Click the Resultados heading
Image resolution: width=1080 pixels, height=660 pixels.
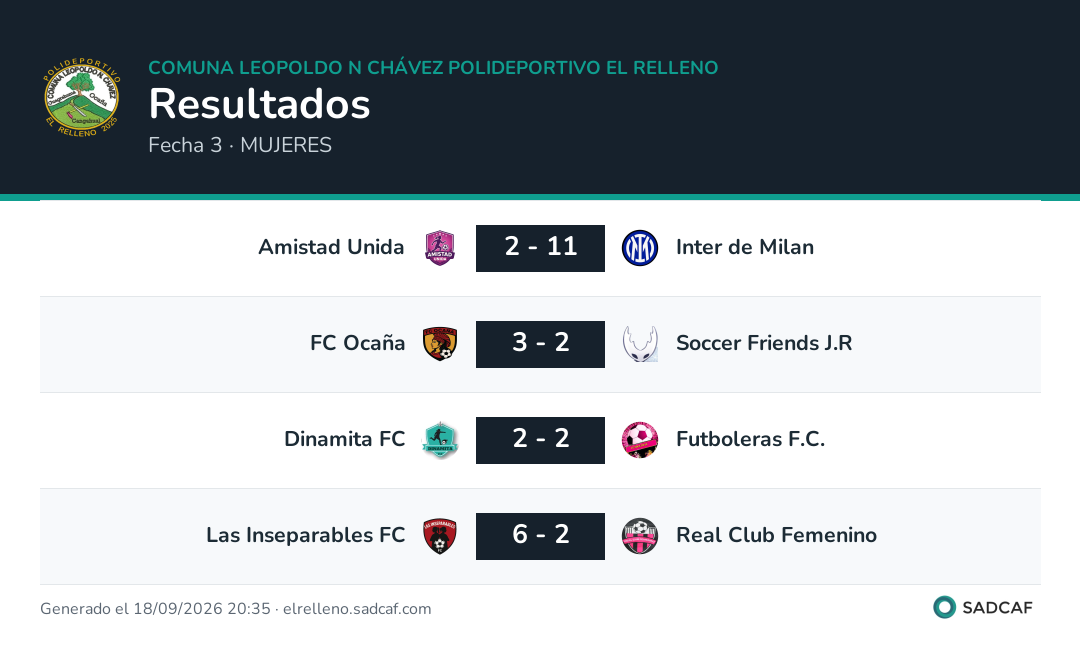click(260, 104)
